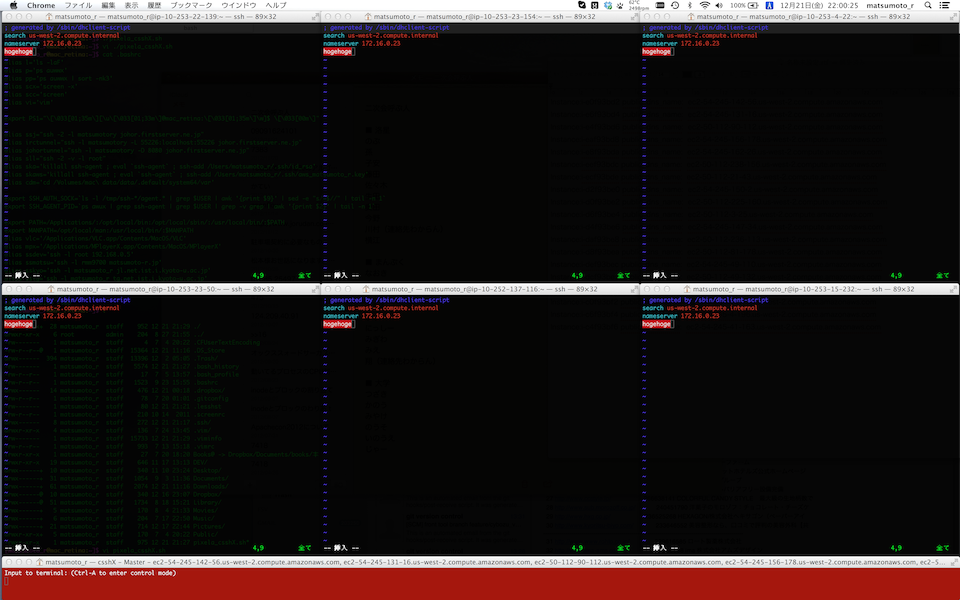Screen dimensions: 960x600
Task: Click the Time Machine clock icon
Action: (x=675, y=5)
